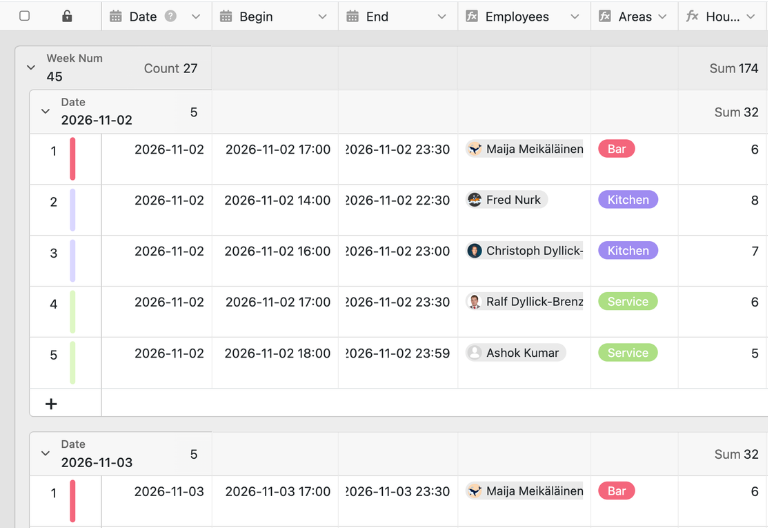Screen dimensions: 768x528
Task: Click the fx icon of the Hours column
Action: pyautogui.click(x=692, y=16)
